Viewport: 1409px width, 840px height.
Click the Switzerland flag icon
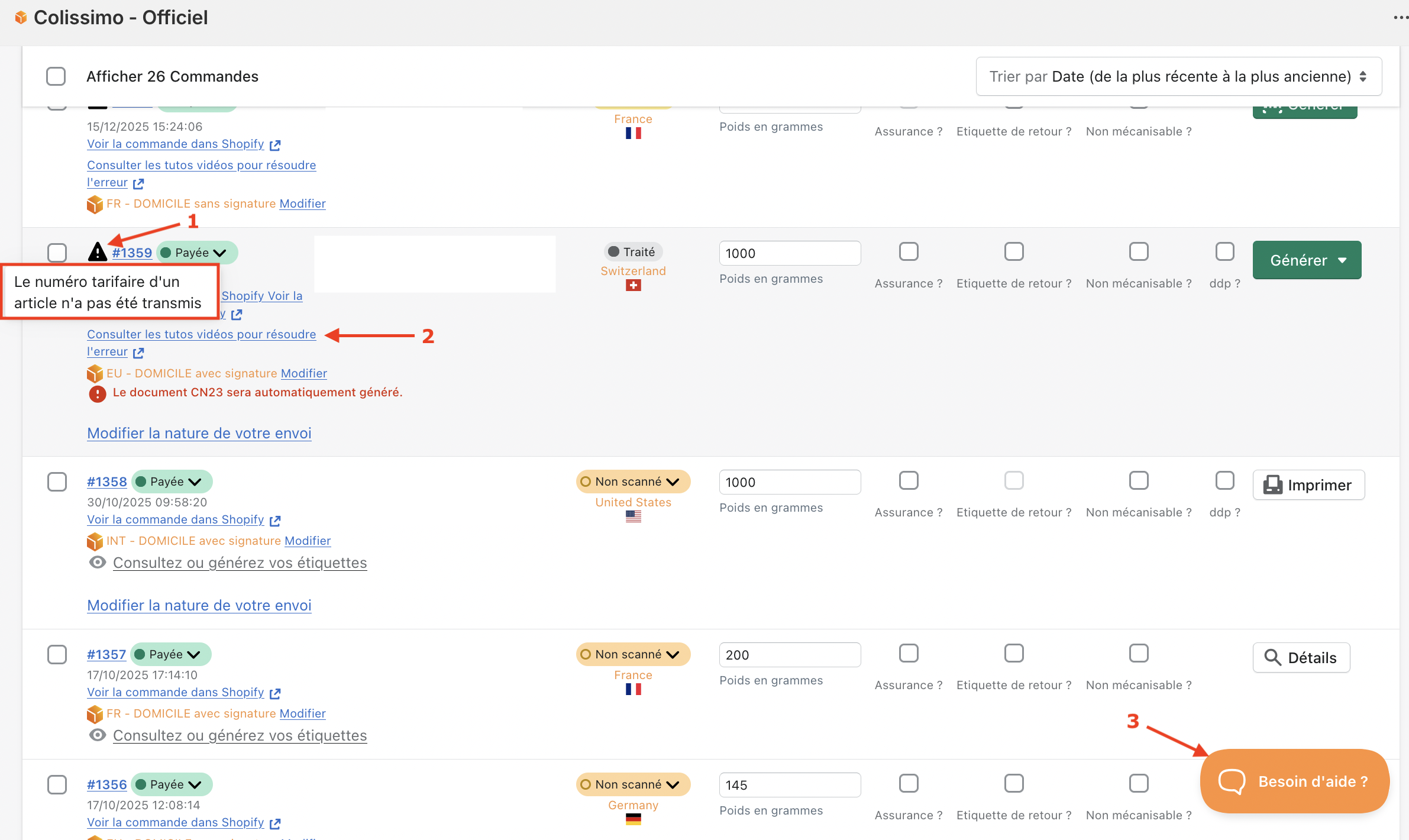pyautogui.click(x=633, y=286)
